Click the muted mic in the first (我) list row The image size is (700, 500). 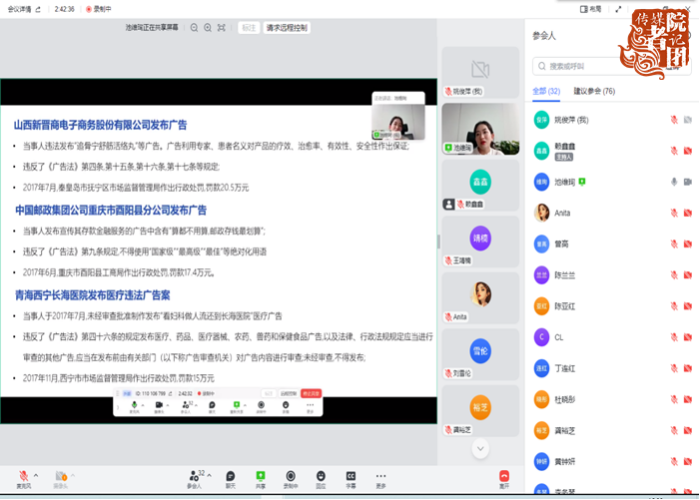pyautogui.click(x=674, y=120)
